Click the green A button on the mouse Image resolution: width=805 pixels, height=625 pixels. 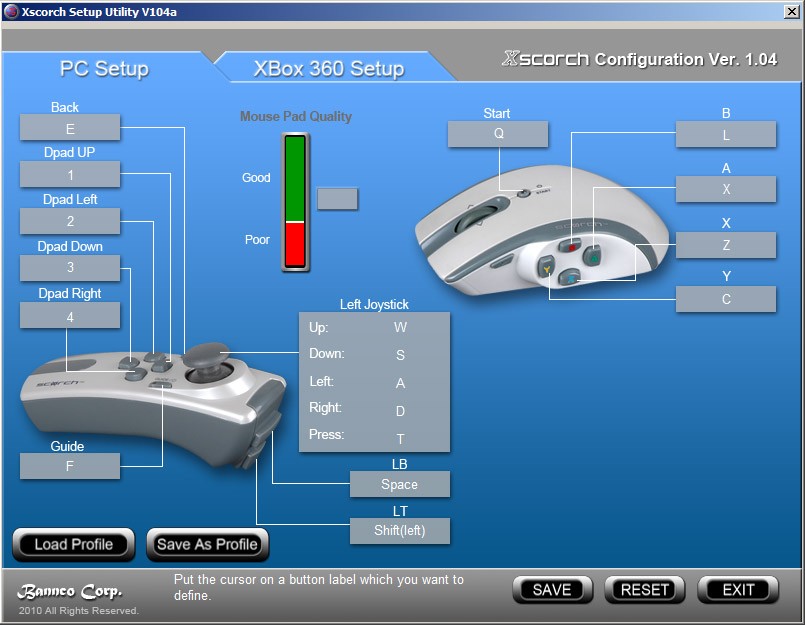(592, 255)
